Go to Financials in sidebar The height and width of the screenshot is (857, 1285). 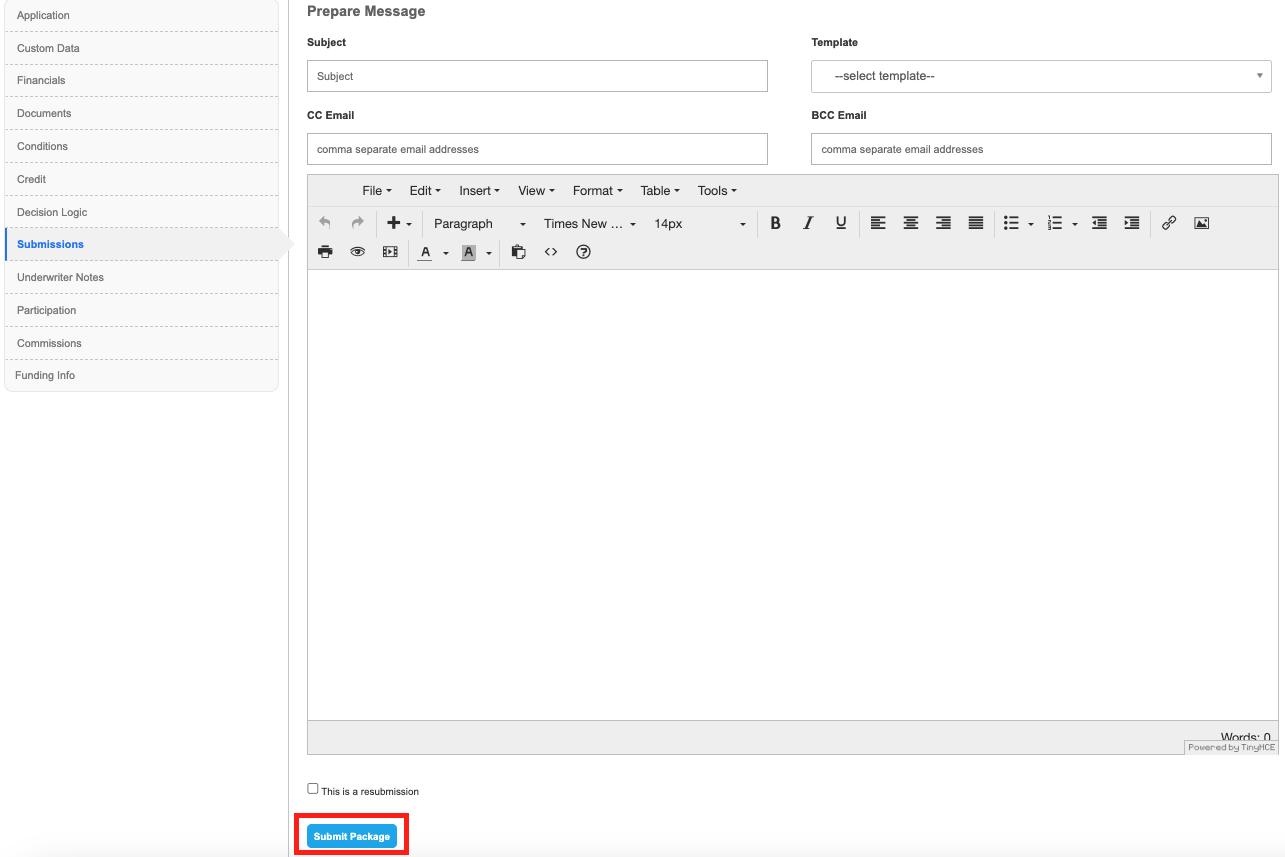tap(142, 80)
